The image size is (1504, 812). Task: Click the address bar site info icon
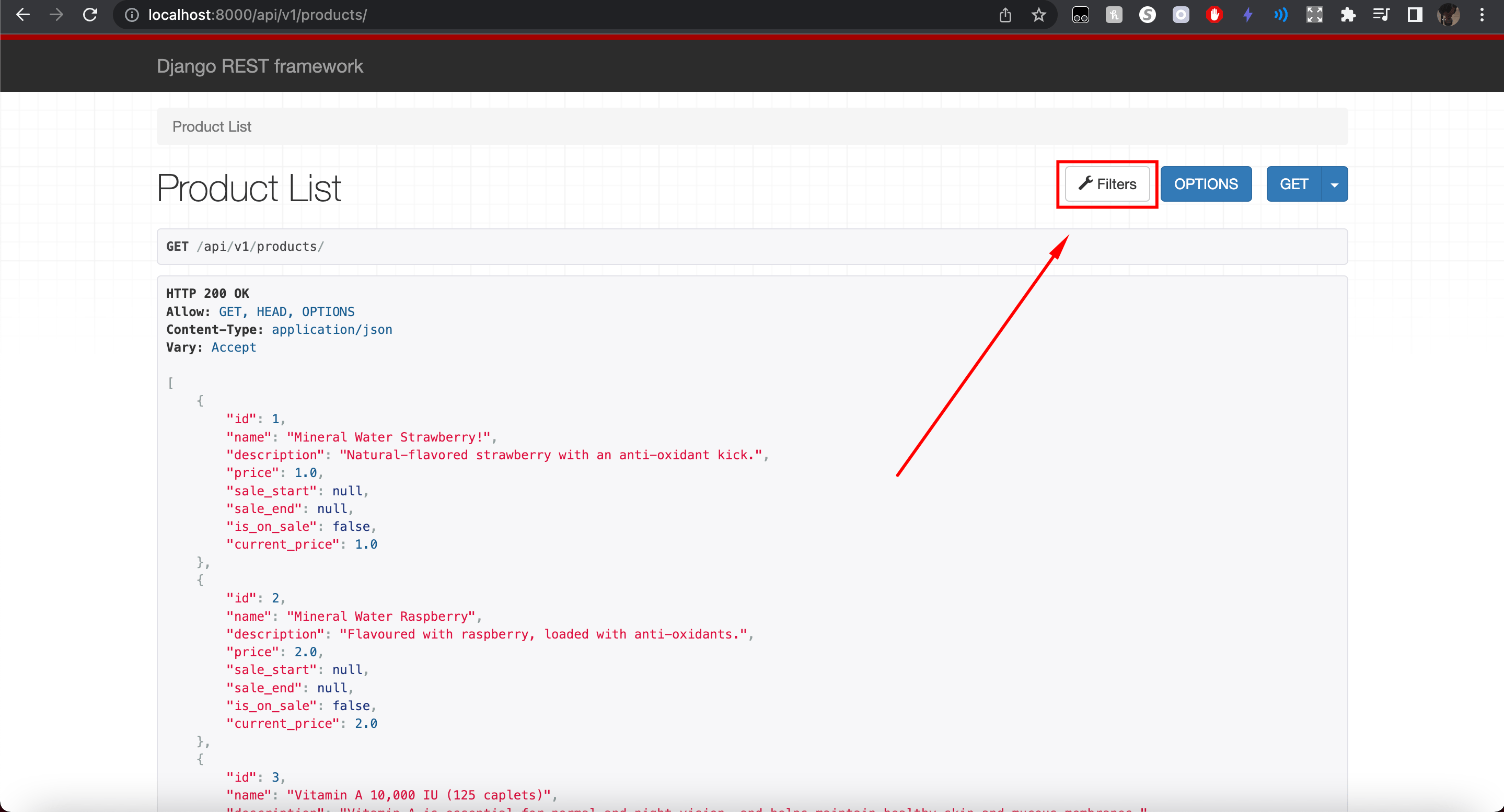131,15
